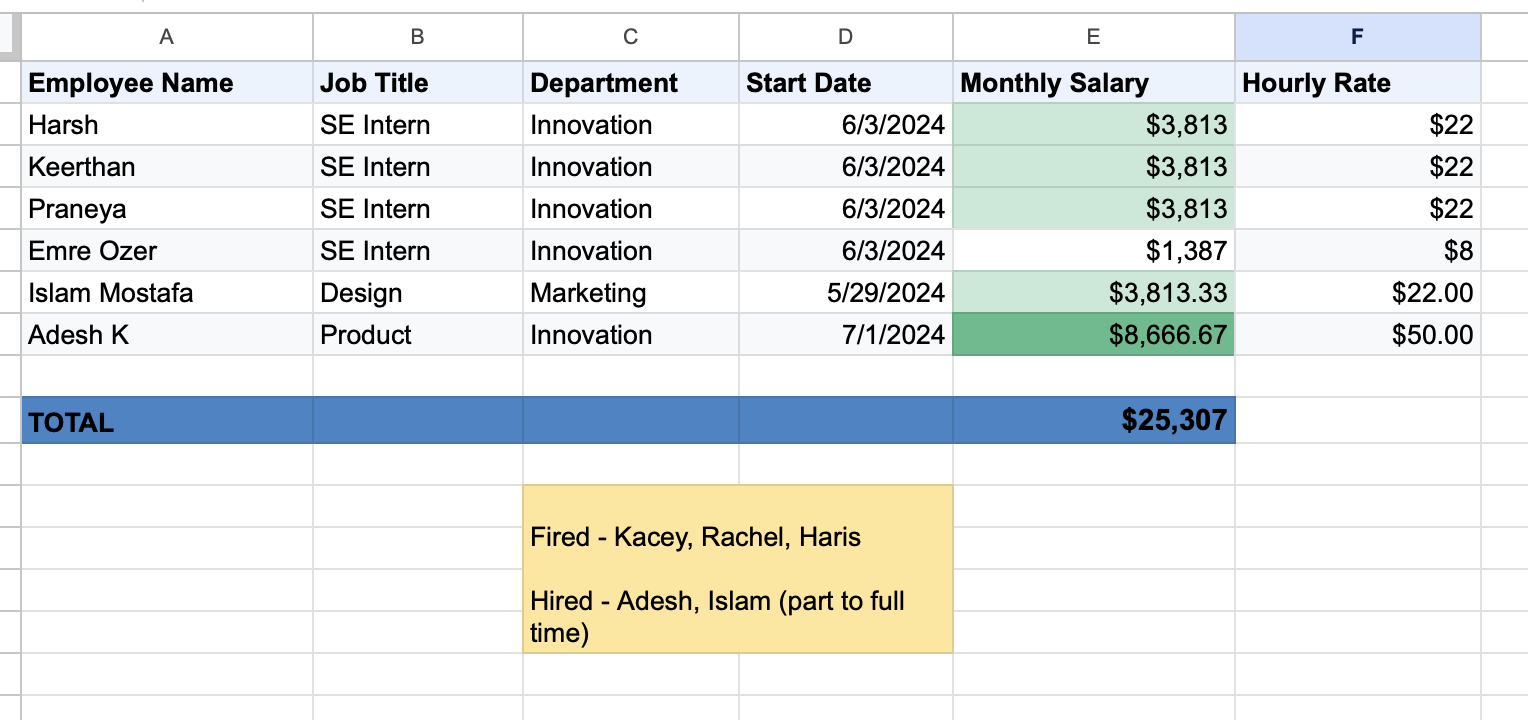Click the cell containing Emre Ozer
Screen dimensions: 1528x720
(x=167, y=251)
